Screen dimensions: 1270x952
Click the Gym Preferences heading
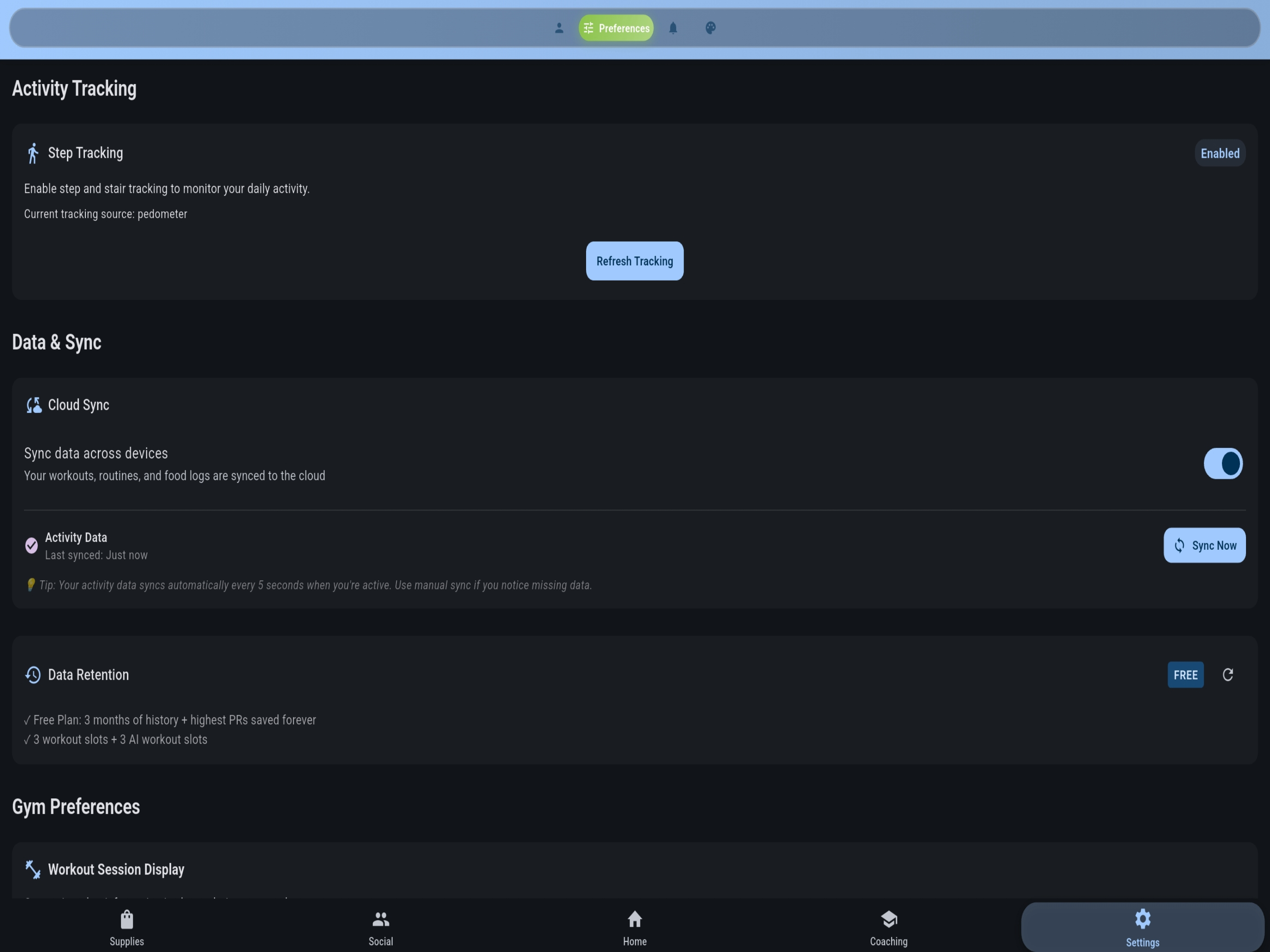point(76,807)
